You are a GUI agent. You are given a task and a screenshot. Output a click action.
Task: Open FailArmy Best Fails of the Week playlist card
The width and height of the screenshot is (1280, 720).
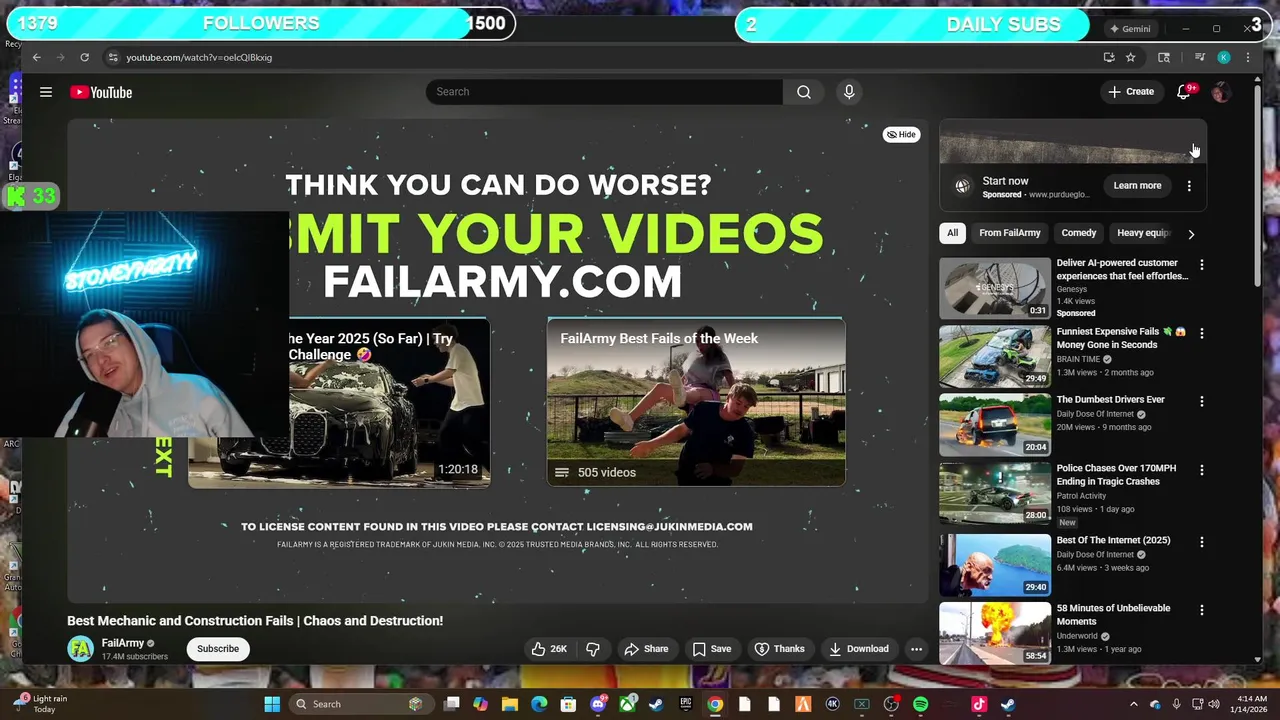696,402
